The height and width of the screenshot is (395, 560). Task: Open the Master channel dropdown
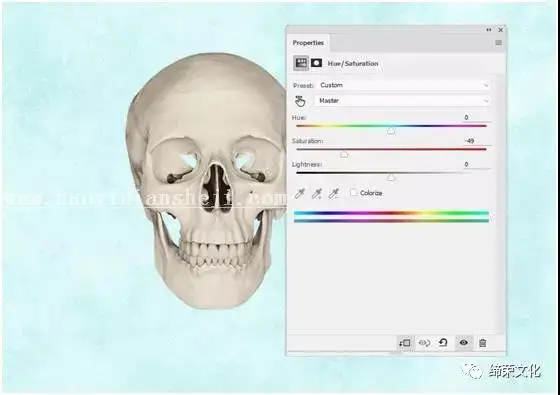coord(402,101)
